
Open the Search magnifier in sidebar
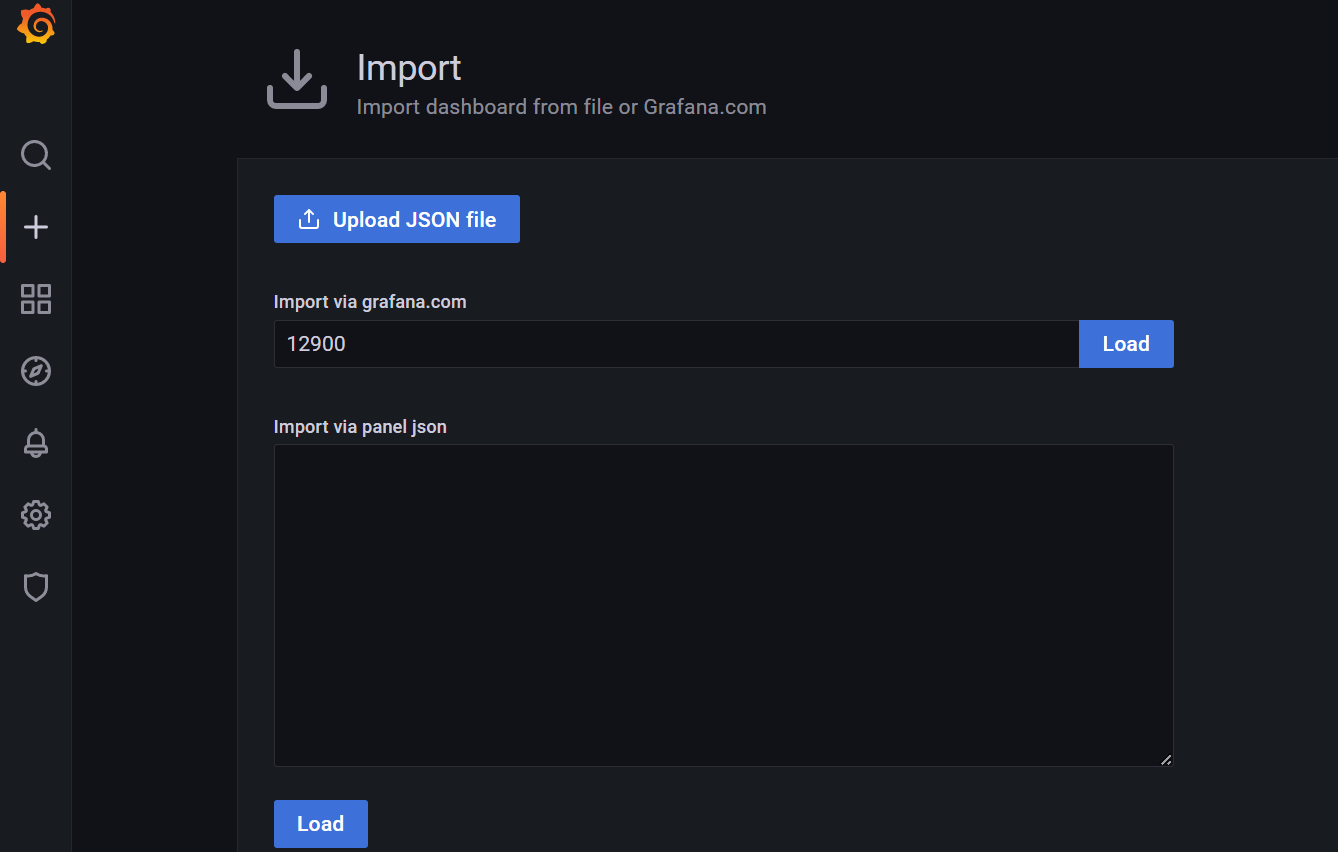tap(36, 155)
